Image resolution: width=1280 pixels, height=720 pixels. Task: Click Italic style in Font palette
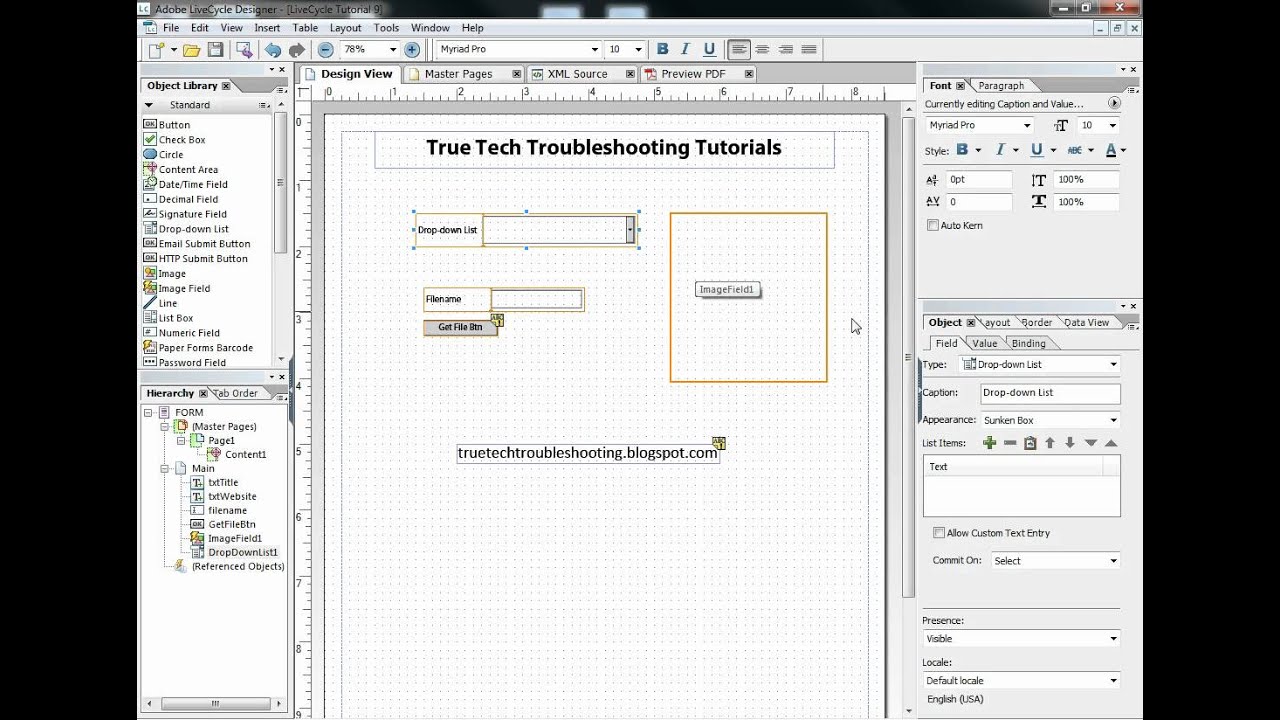[999, 150]
